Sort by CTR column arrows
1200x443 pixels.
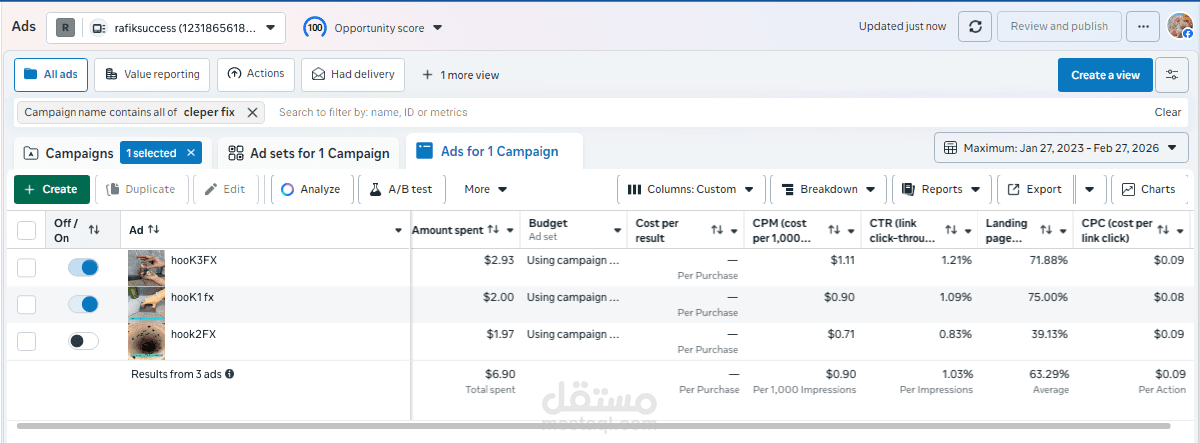pos(951,230)
